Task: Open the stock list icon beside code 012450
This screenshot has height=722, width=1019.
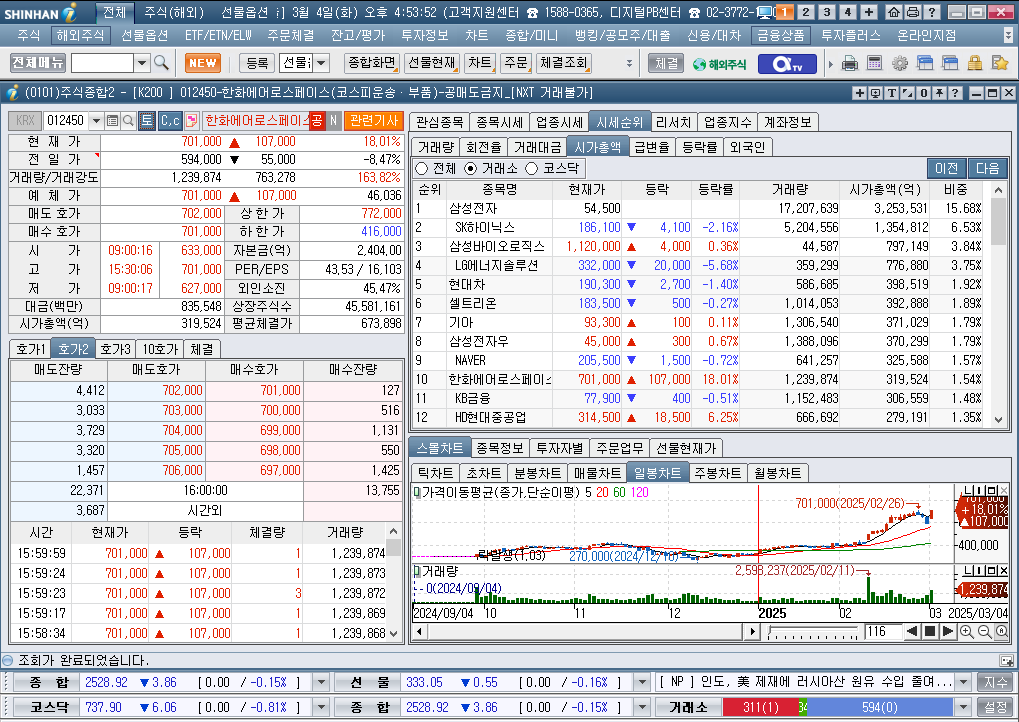Action: 112,120
